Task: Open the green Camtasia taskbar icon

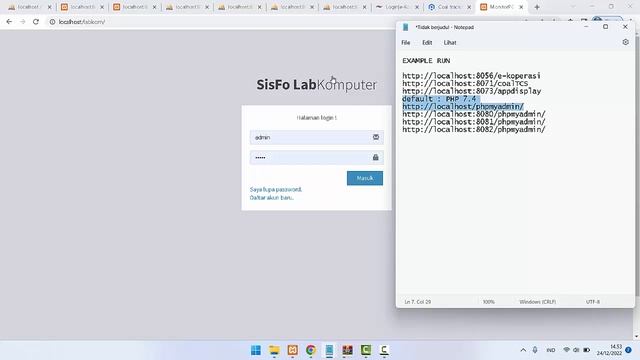Action: pos(366,350)
